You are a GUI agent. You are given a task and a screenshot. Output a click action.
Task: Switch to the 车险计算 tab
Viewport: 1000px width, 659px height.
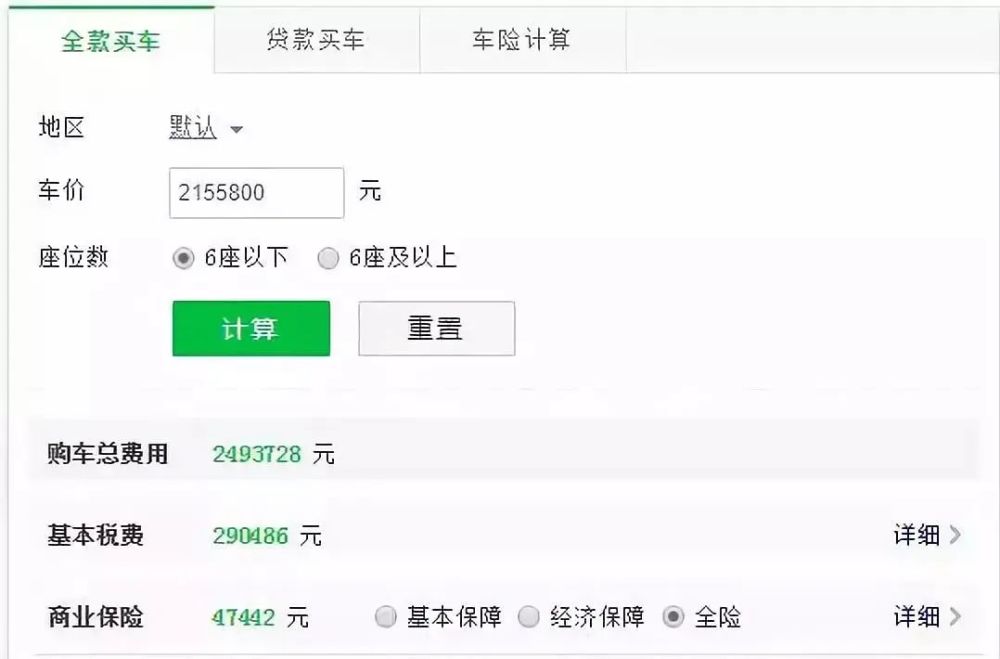click(x=522, y=41)
